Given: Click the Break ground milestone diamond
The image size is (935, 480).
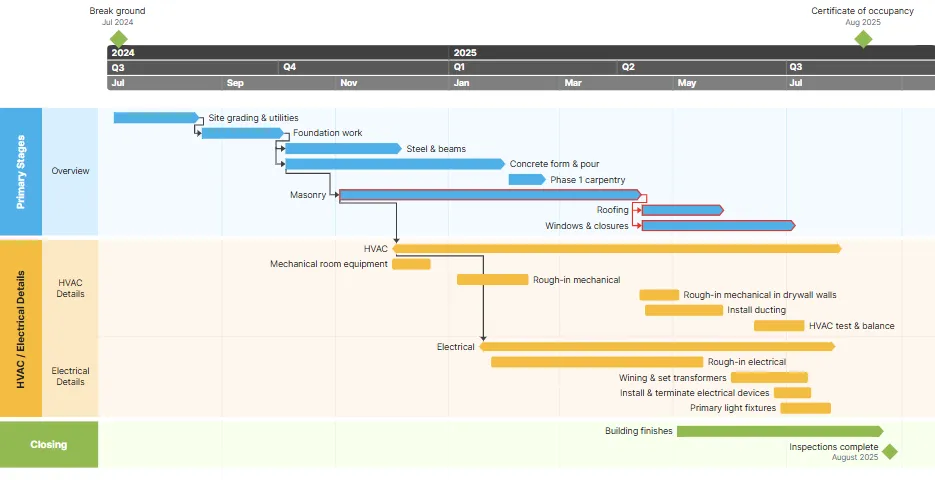Looking at the screenshot, I should [x=119, y=39].
